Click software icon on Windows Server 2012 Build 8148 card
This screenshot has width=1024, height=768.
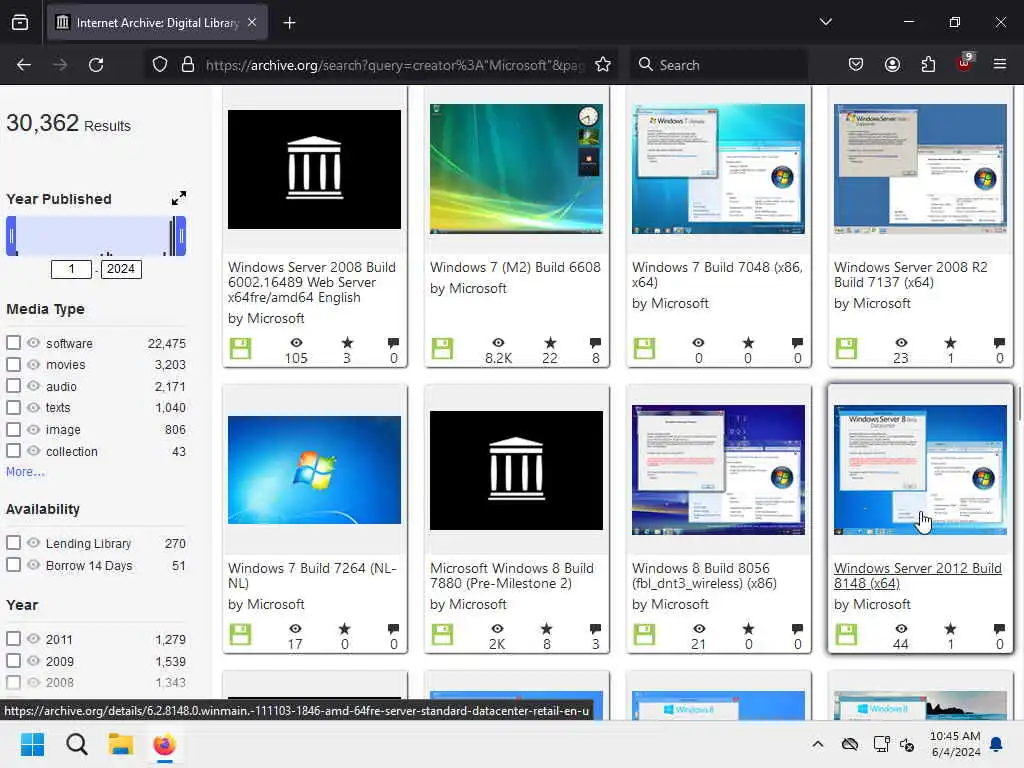coord(846,634)
